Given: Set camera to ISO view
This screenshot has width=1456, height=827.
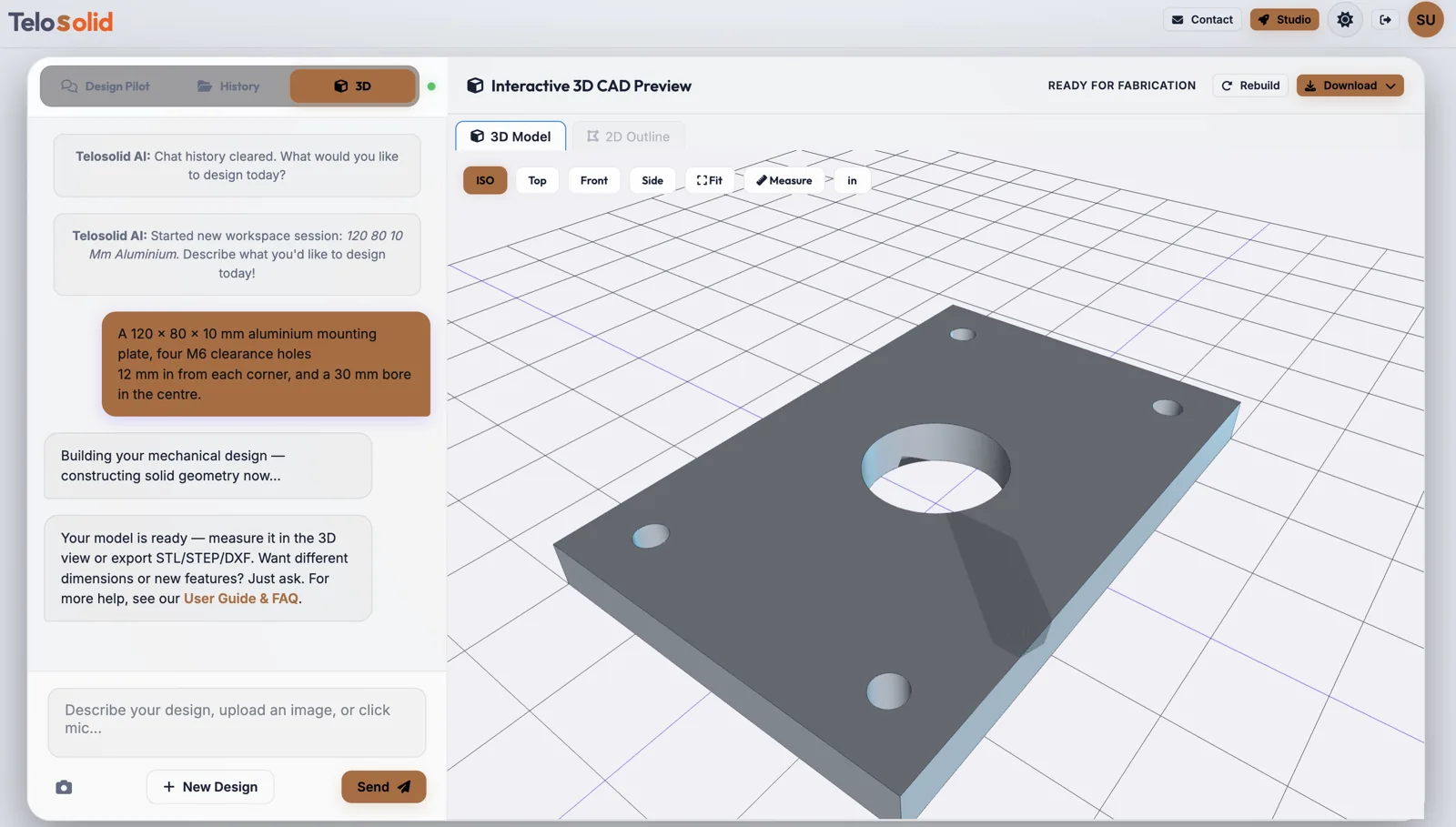Looking at the screenshot, I should (485, 180).
